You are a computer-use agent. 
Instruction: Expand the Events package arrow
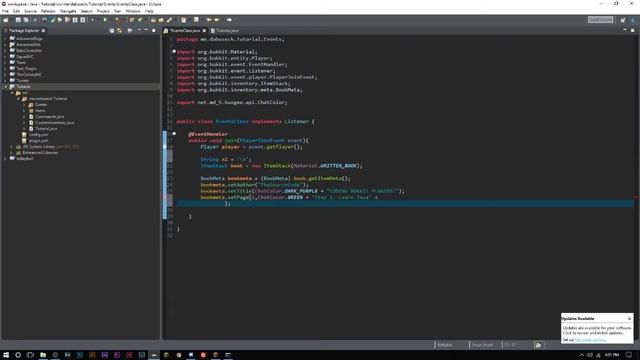24,105
